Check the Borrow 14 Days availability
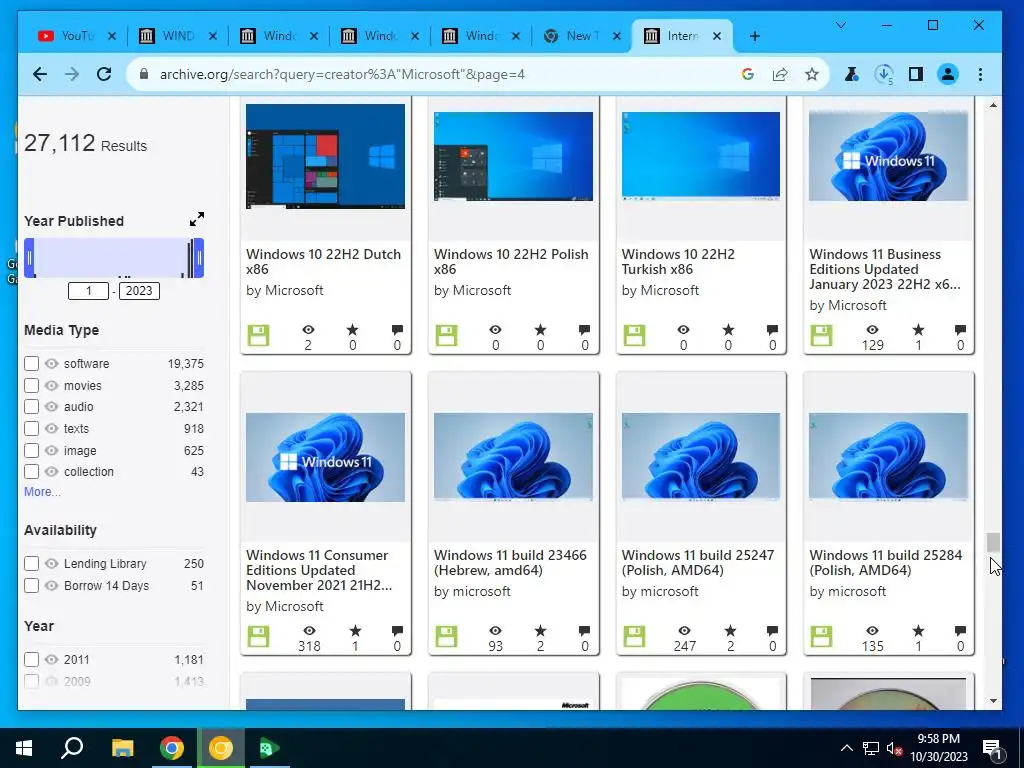 click(31, 586)
